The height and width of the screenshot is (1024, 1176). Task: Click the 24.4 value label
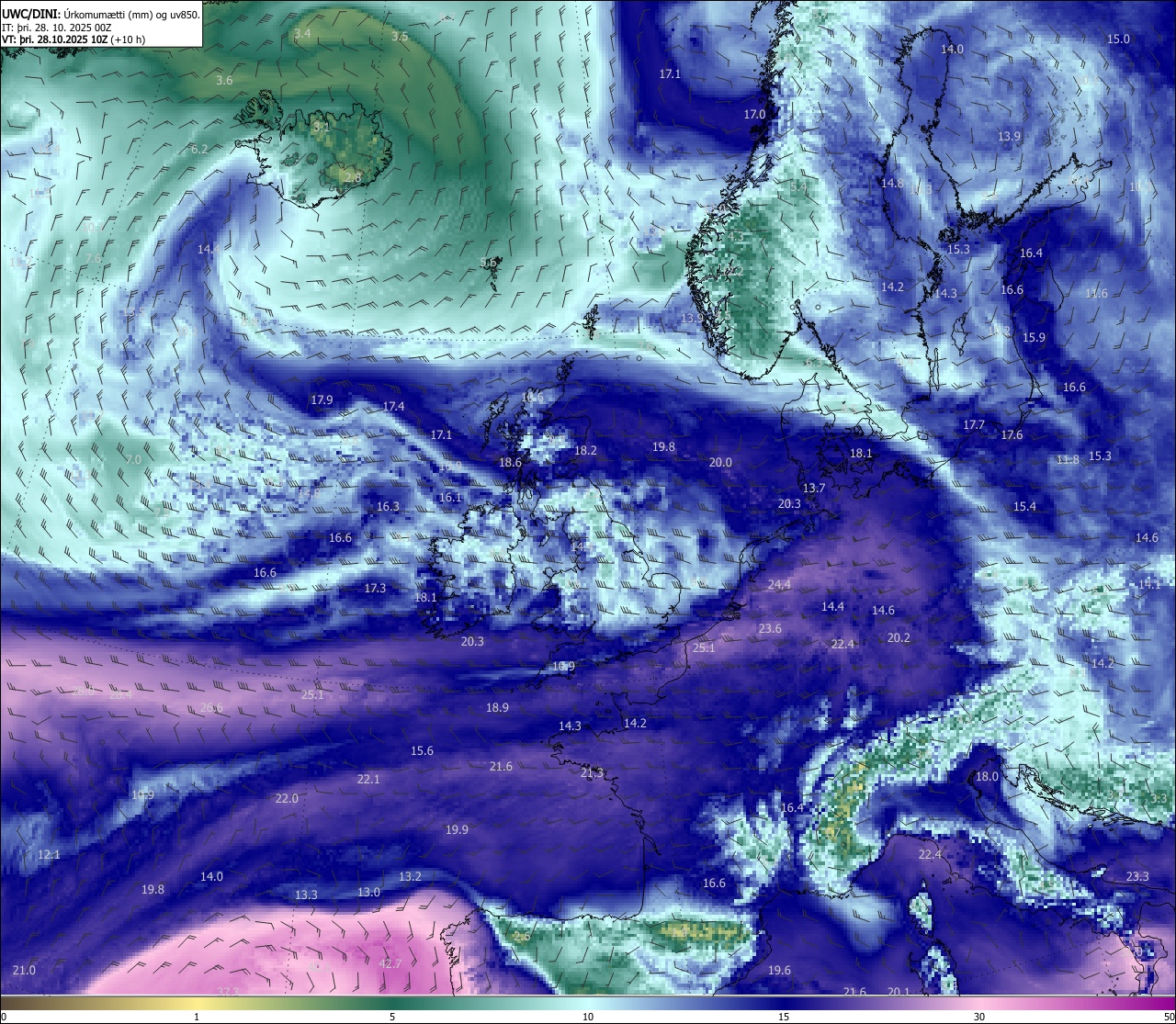click(x=779, y=585)
